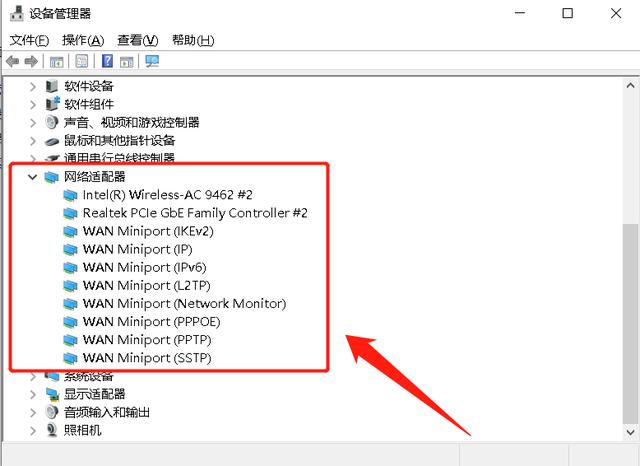Select WAN Miniport (L2TP) entry

tap(147, 286)
